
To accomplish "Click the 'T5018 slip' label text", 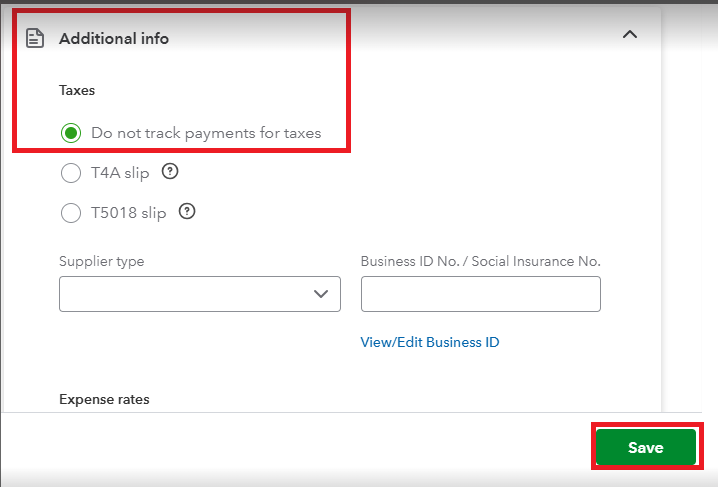I will [x=128, y=212].
